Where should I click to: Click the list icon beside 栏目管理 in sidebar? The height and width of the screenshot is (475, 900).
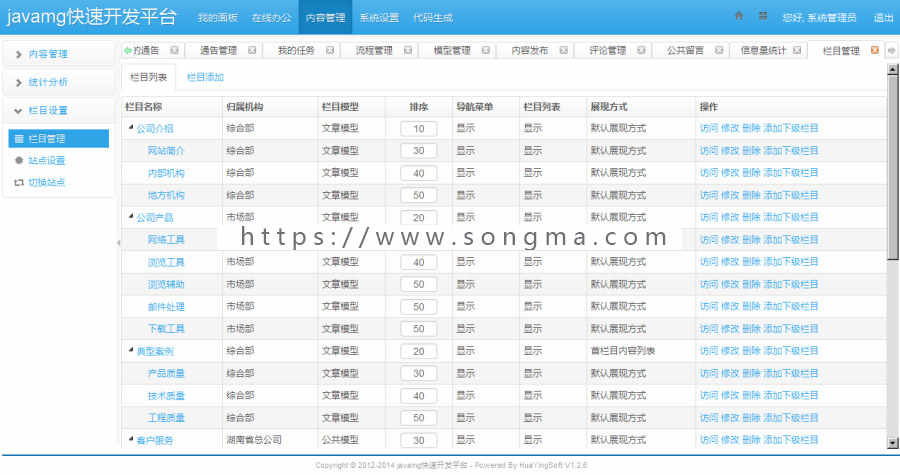coord(19,139)
